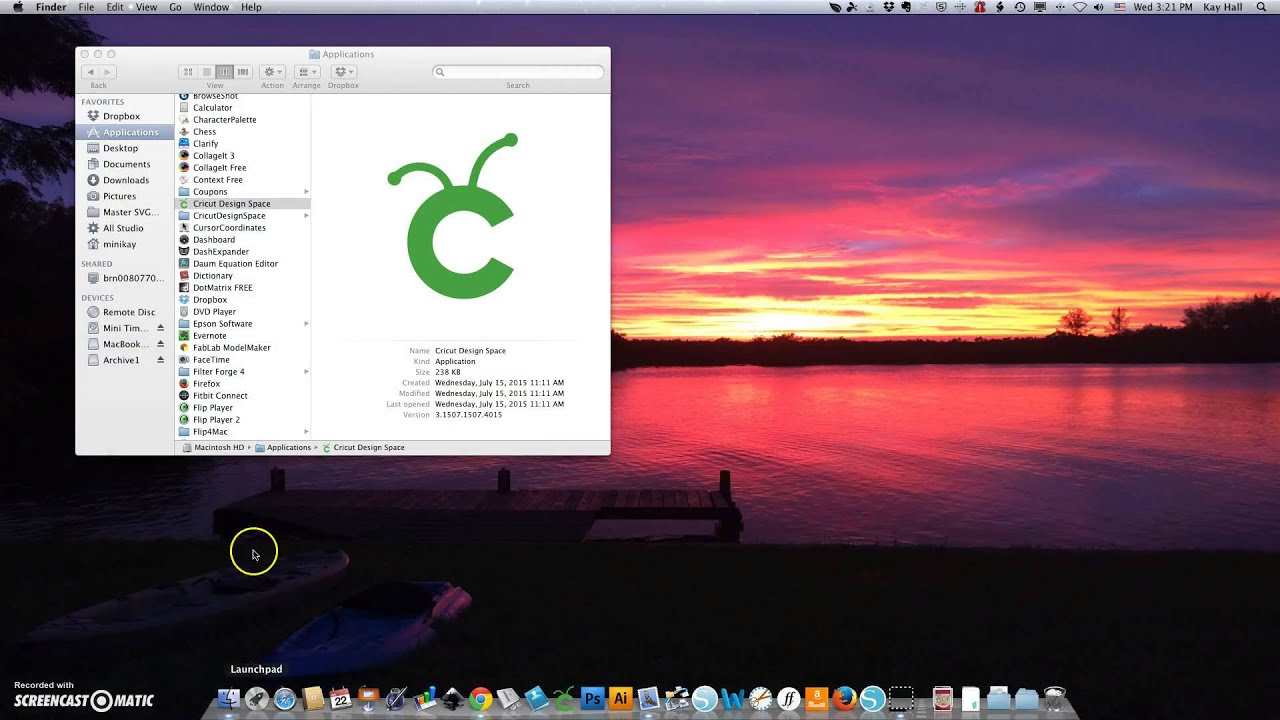Open Downloads from the sidebar
This screenshot has width=1280, height=720.
point(126,180)
